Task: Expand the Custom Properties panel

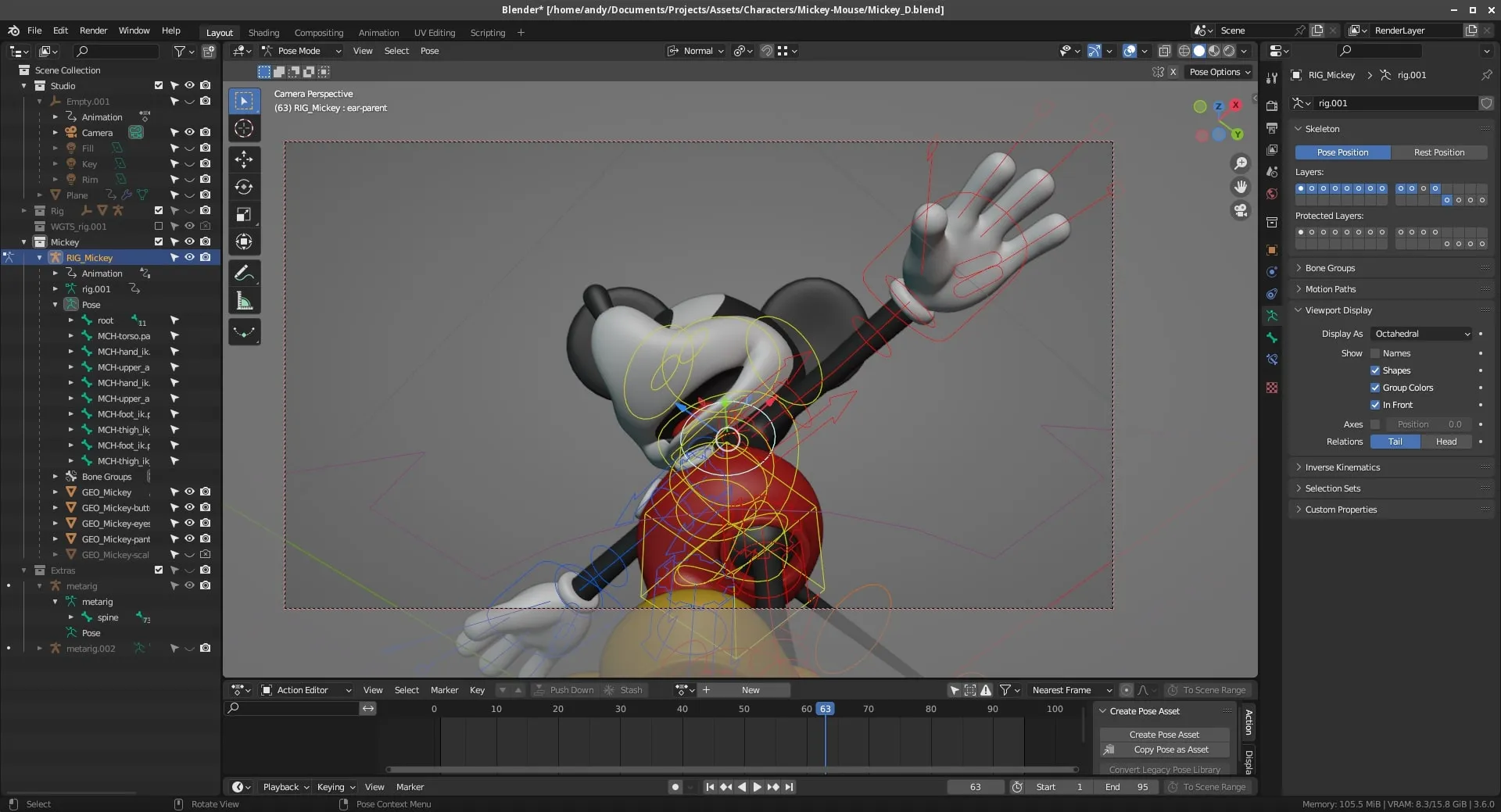Action: click(1340, 510)
